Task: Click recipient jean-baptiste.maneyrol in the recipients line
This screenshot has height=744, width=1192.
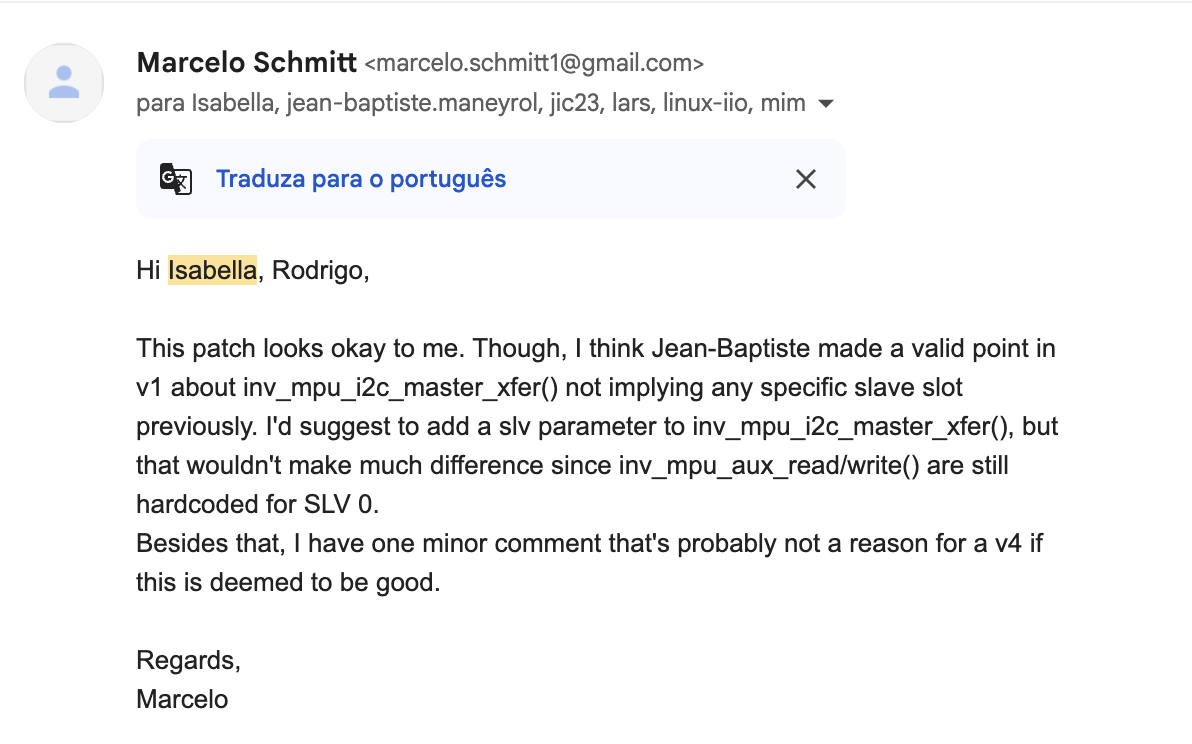Action: tap(414, 103)
